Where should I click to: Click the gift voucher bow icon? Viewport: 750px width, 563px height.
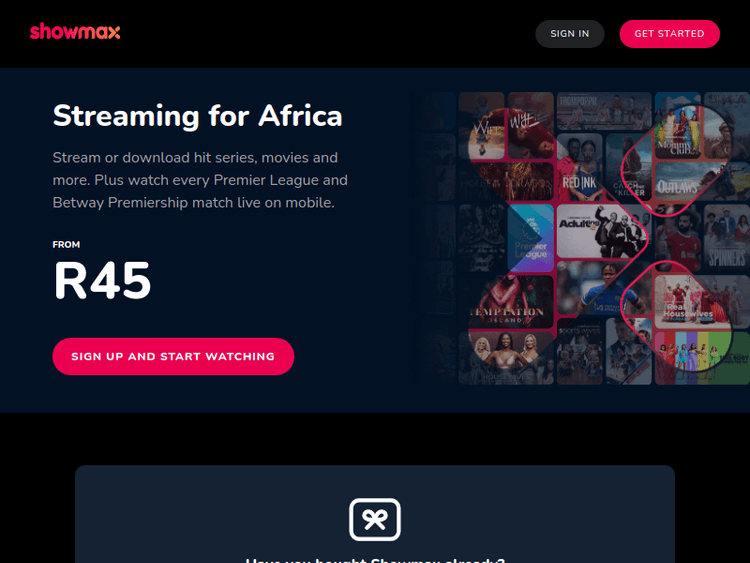click(375, 519)
